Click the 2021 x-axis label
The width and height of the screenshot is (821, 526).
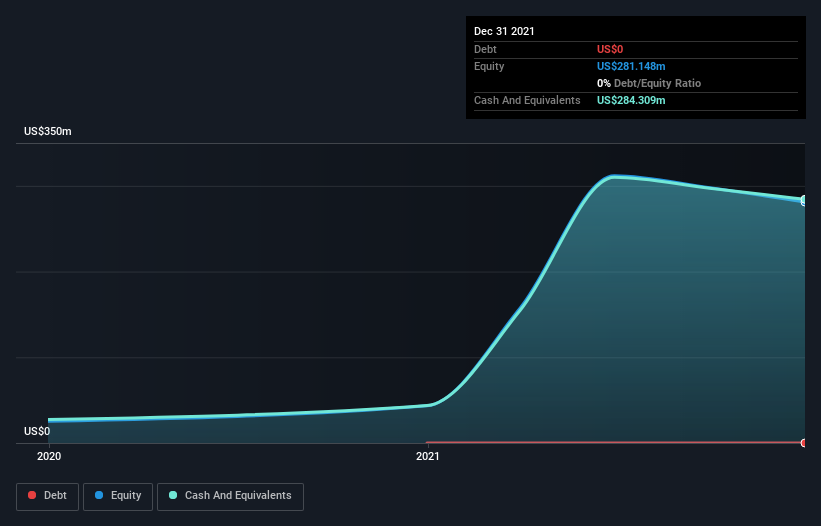pos(428,456)
